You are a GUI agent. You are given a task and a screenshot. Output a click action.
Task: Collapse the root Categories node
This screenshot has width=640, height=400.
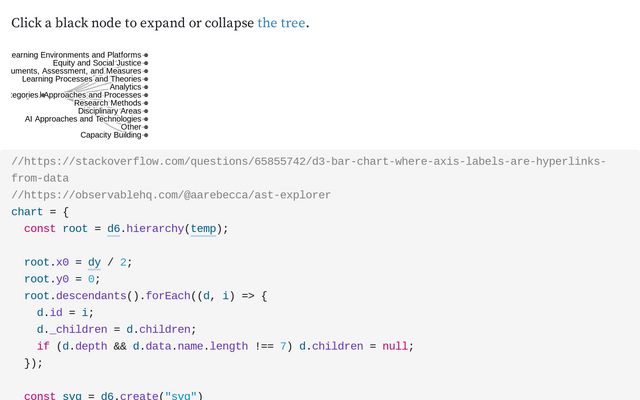(x=43, y=95)
